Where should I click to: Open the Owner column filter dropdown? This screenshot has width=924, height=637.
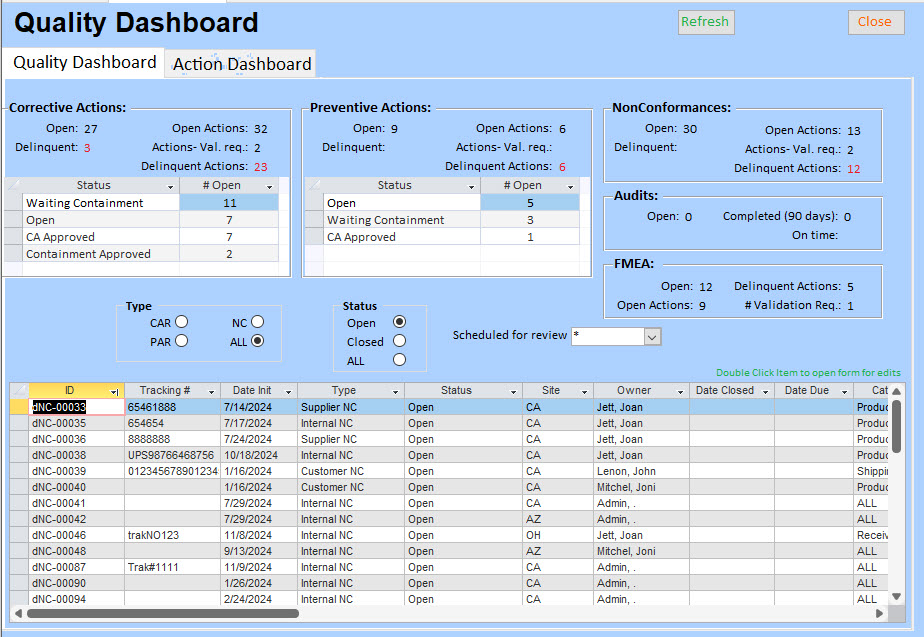681,391
